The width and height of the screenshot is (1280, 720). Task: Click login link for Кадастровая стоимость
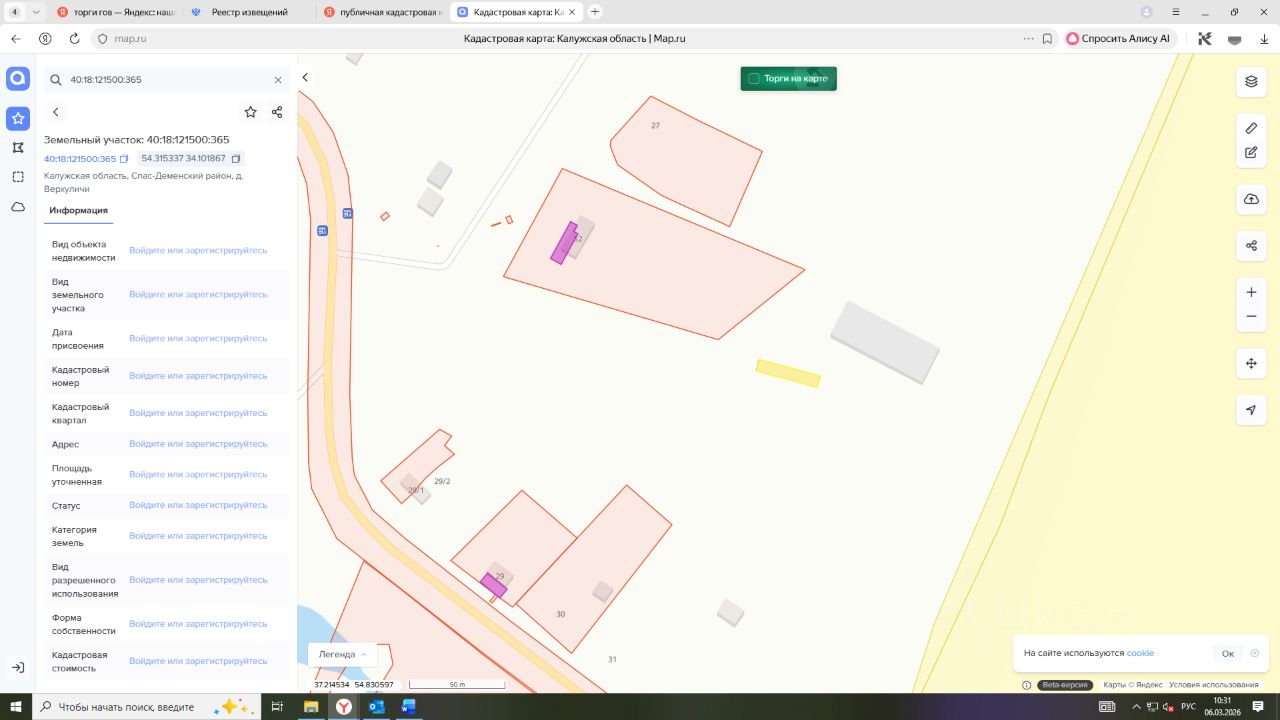tap(198, 662)
